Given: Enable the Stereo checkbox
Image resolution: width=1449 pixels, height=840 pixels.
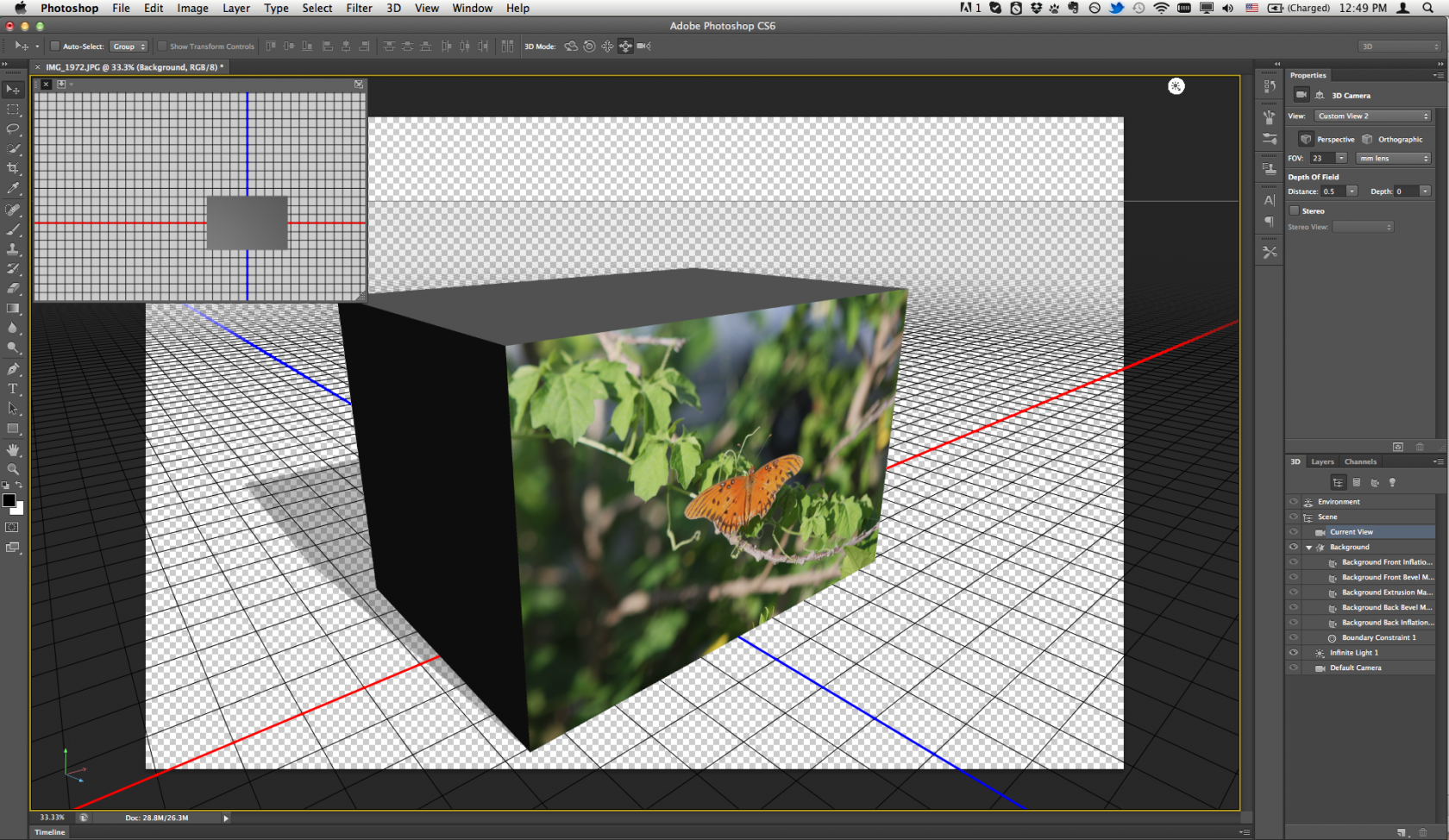Looking at the screenshot, I should tap(1294, 210).
